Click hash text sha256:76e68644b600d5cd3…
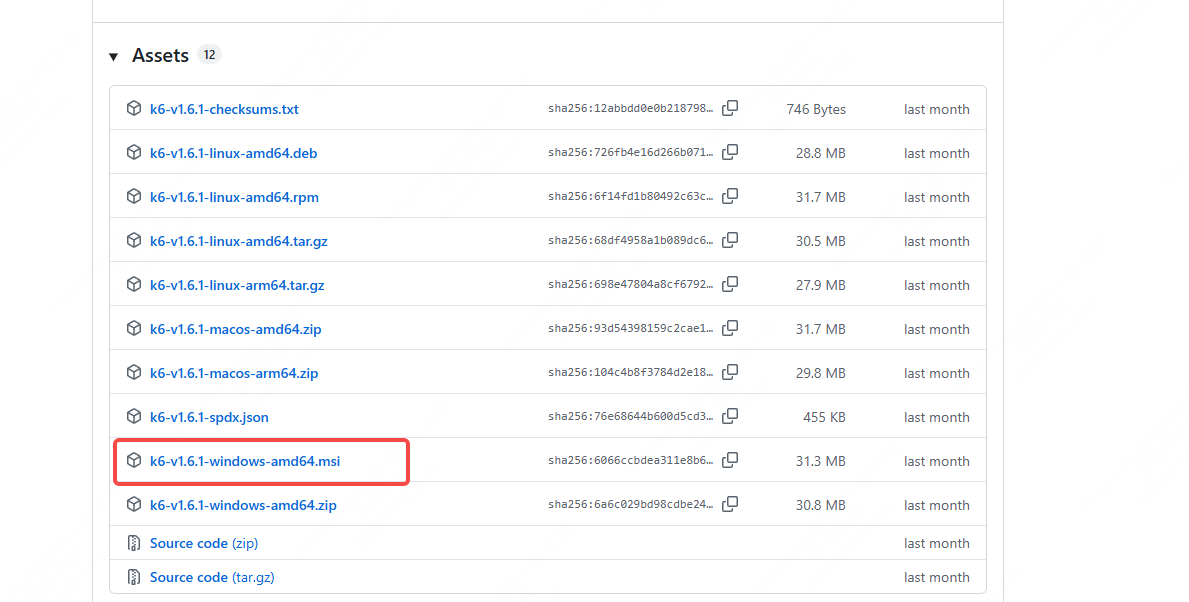 tap(631, 416)
